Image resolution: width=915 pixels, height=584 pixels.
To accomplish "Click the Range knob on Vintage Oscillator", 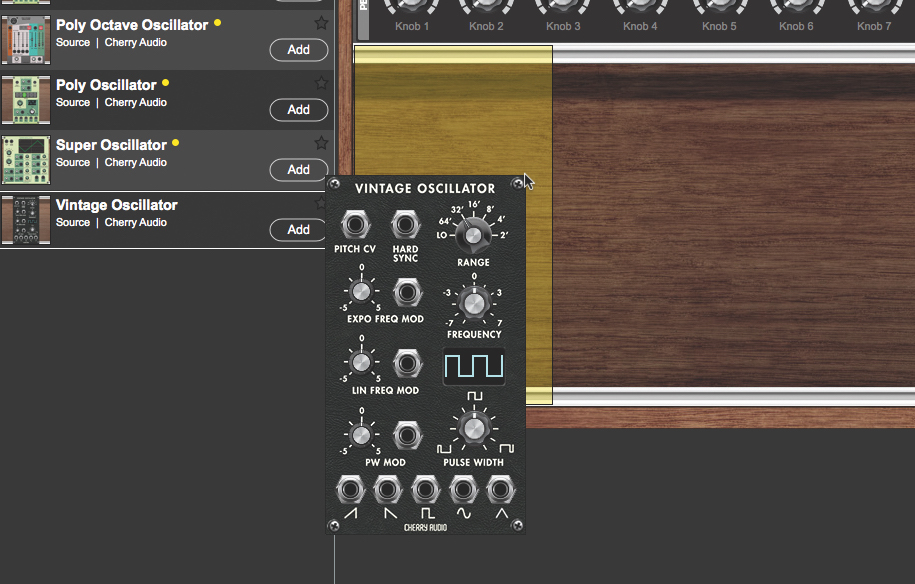I will point(473,235).
